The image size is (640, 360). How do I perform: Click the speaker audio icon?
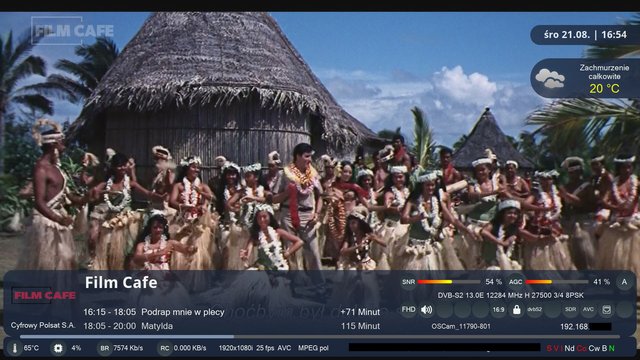[427, 310]
